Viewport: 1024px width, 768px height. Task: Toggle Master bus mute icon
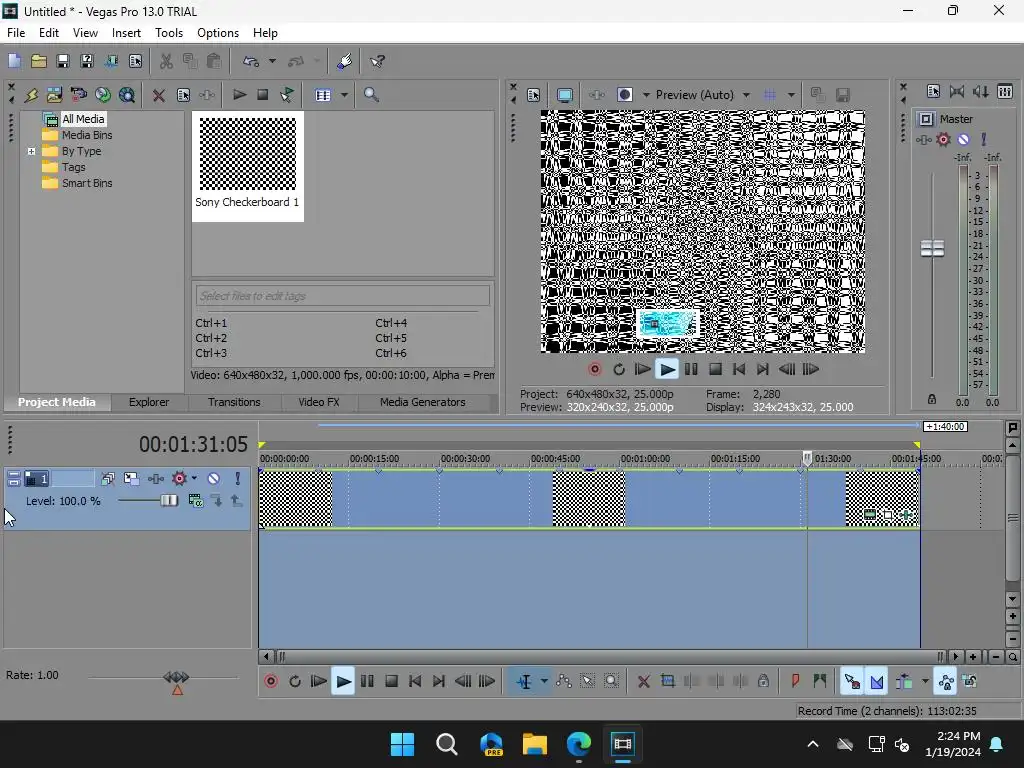(963, 140)
